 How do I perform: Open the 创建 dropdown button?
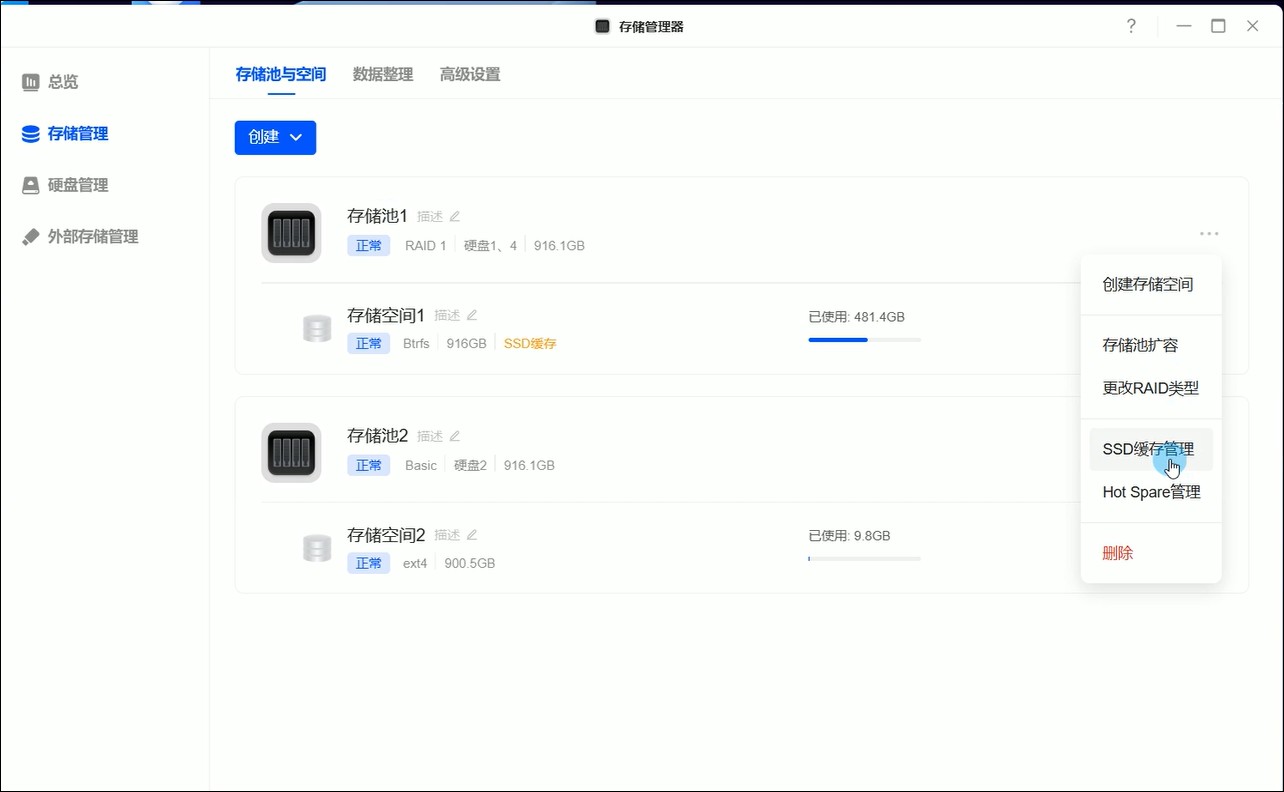[275, 138]
